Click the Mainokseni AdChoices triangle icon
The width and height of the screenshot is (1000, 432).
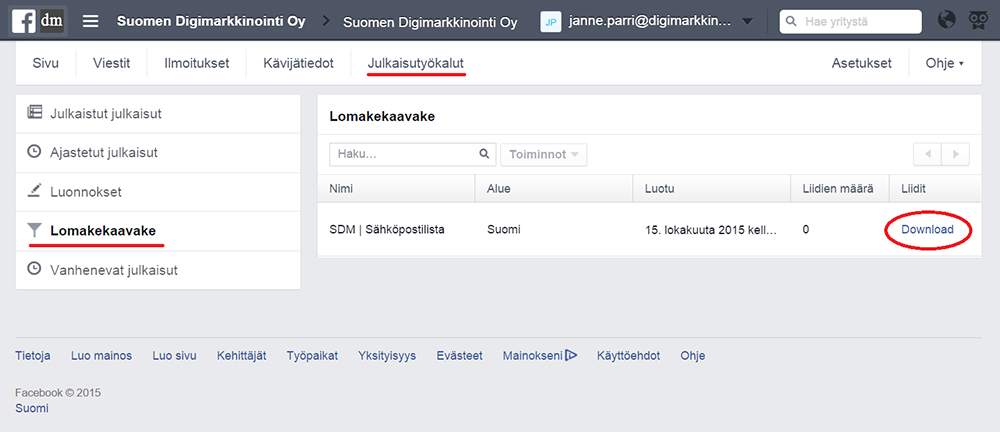(571, 355)
